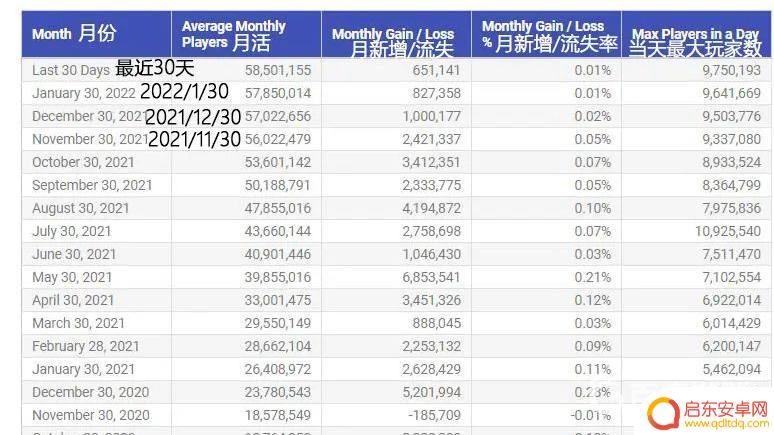Click monthly gain value 651,141

click(x=437, y=70)
